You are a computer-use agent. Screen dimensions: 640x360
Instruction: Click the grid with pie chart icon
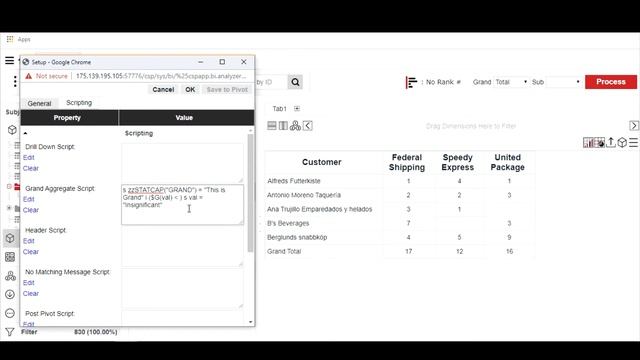coord(599,142)
